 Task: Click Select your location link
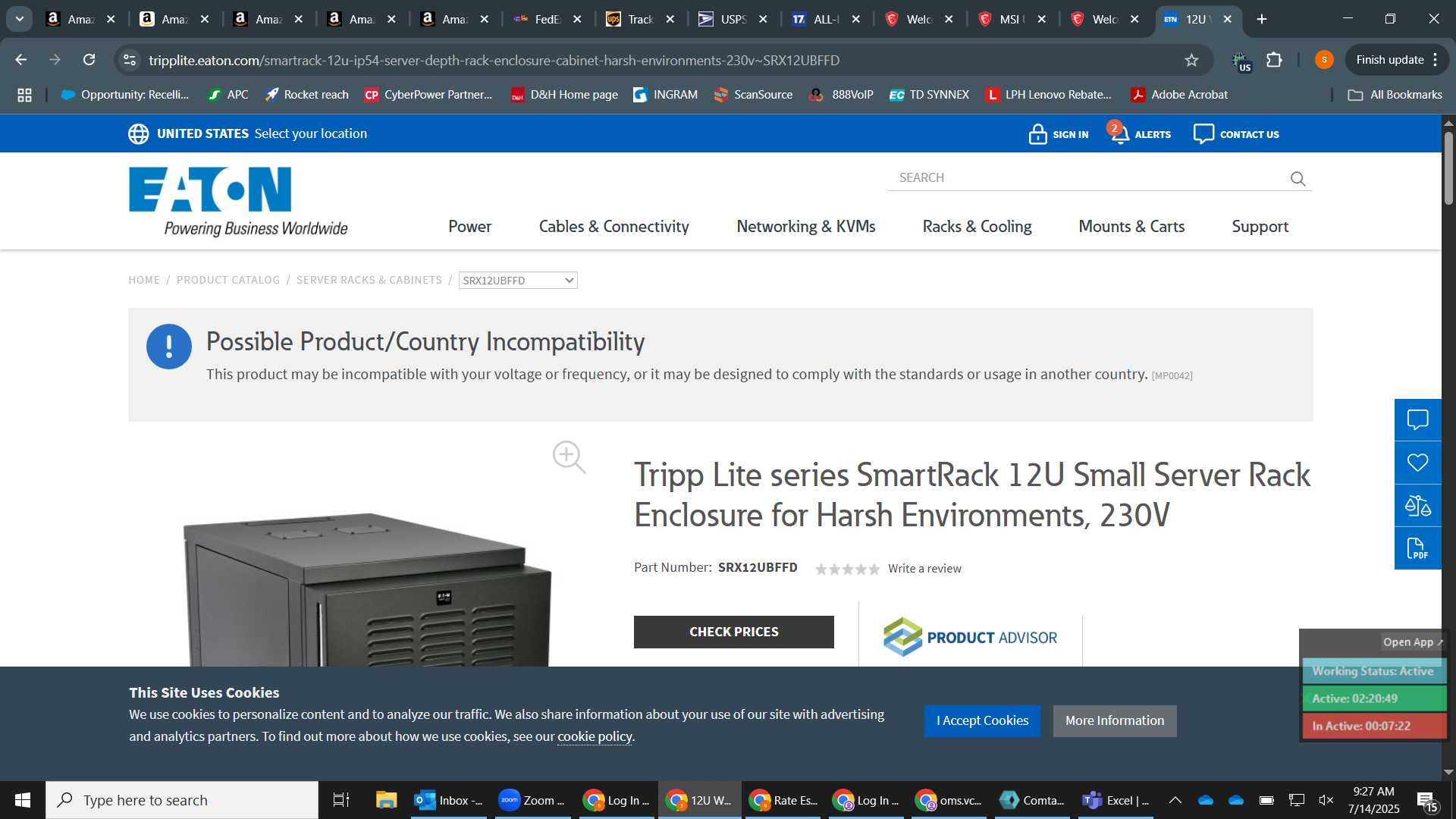pyautogui.click(x=311, y=133)
